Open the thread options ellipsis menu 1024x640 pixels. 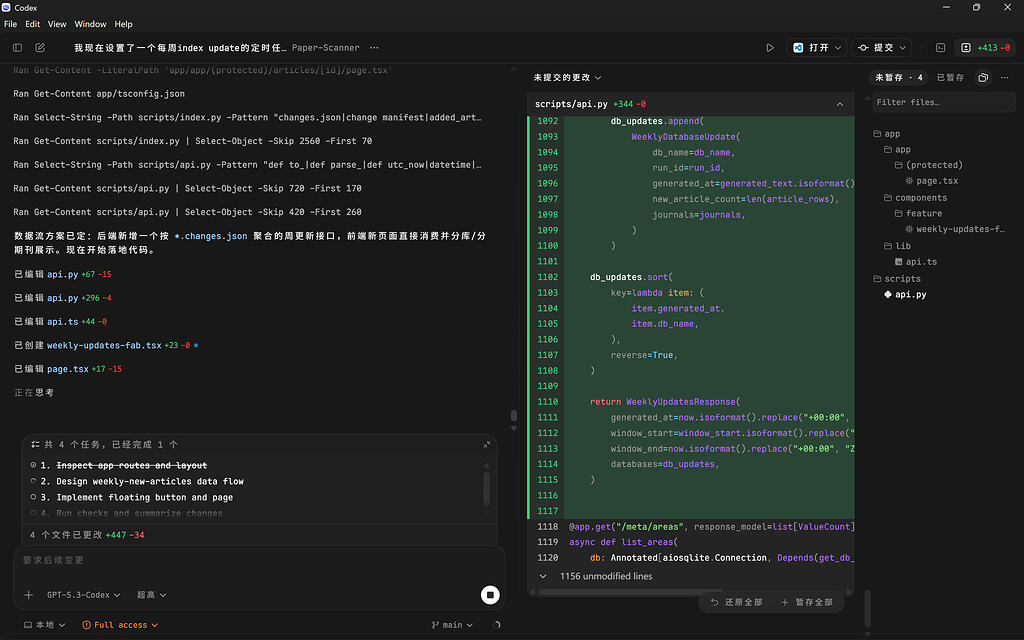374,48
